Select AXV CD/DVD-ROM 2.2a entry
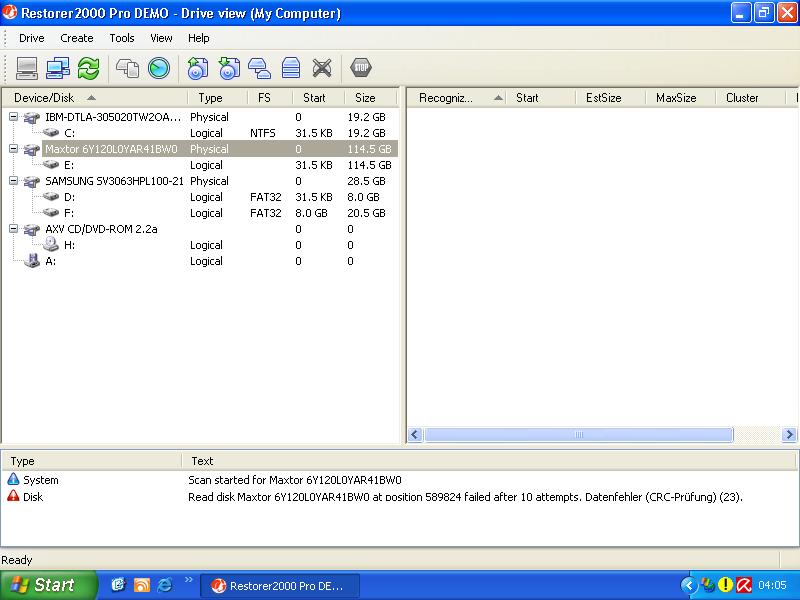Screen dimensions: 800x600 [101, 229]
